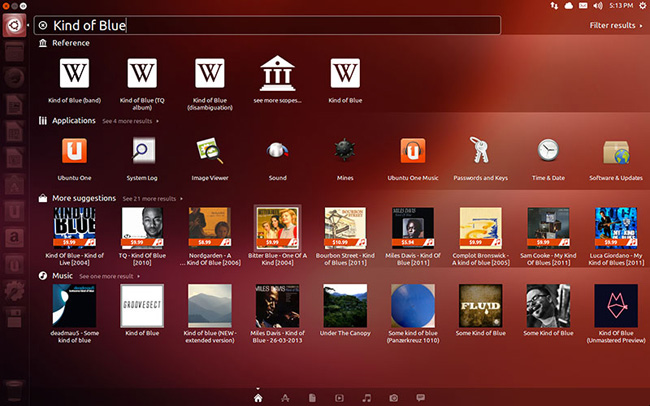Play Kind Of Blue (Unmastered Preview)
This screenshot has height=406, width=650.
616,306
